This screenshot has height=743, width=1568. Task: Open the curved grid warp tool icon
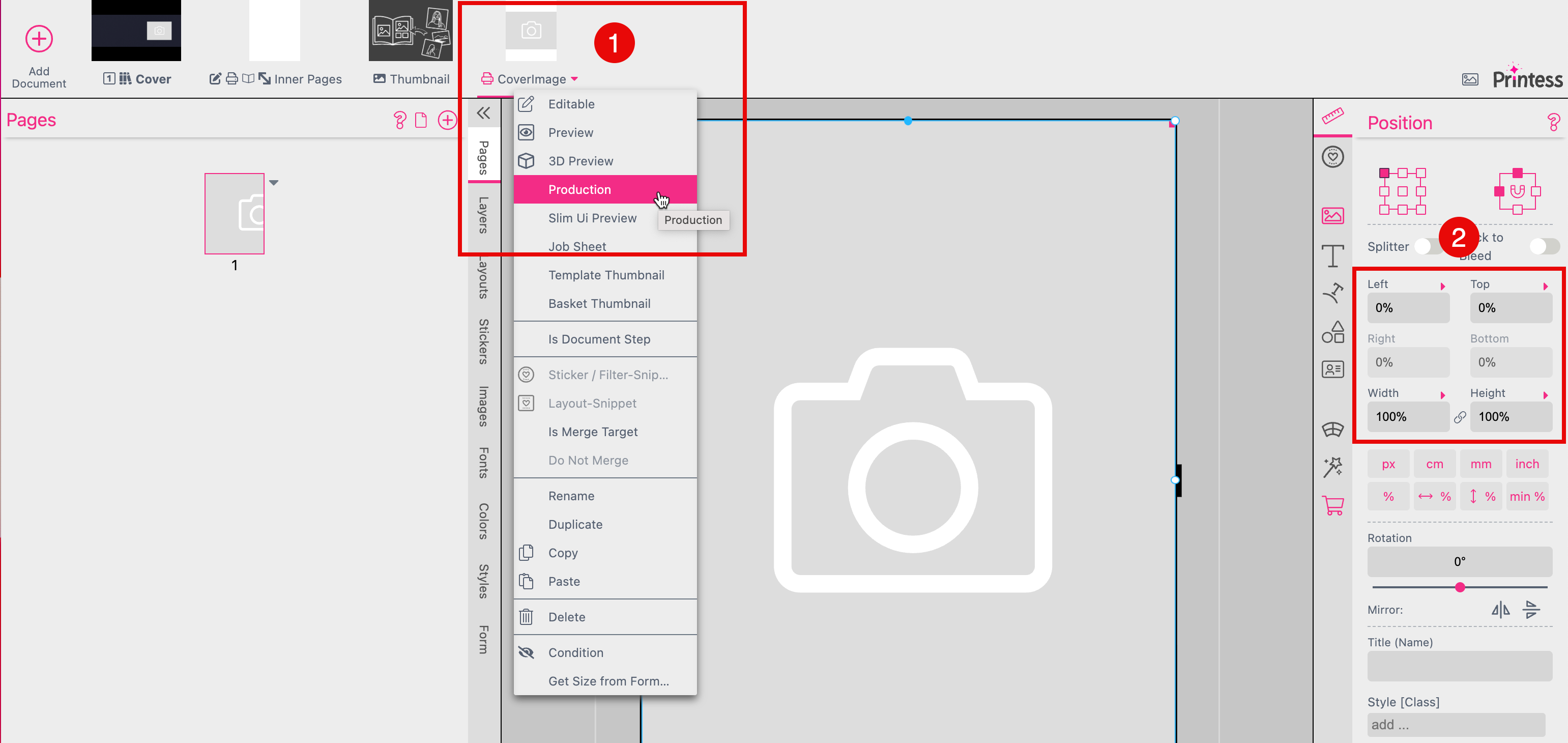pyautogui.click(x=1332, y=430)
